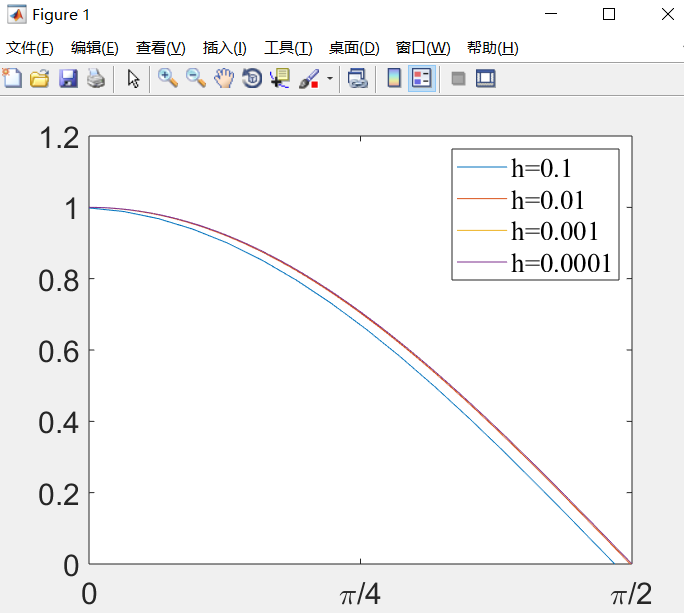Insert a colorbar using toolbar icon

click(x=394, y=79)
